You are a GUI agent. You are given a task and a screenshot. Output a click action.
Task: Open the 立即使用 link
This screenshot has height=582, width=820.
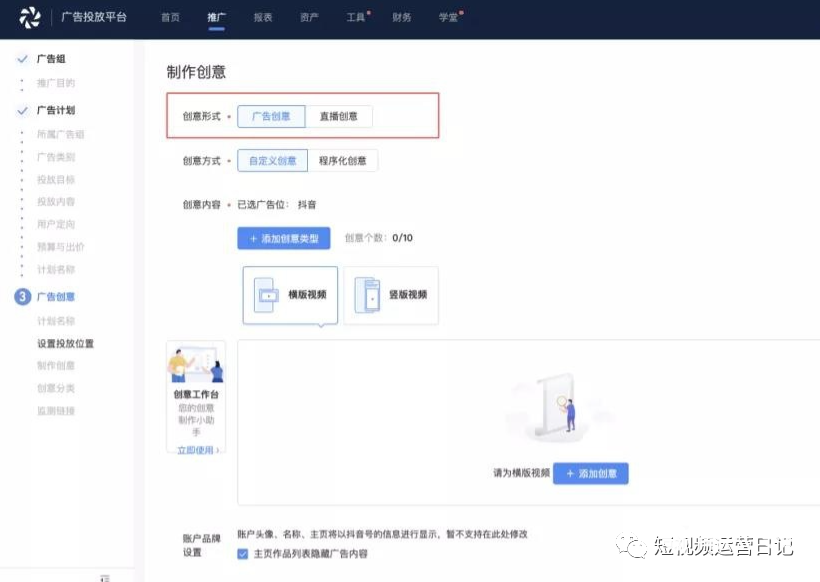click(195, 451)
